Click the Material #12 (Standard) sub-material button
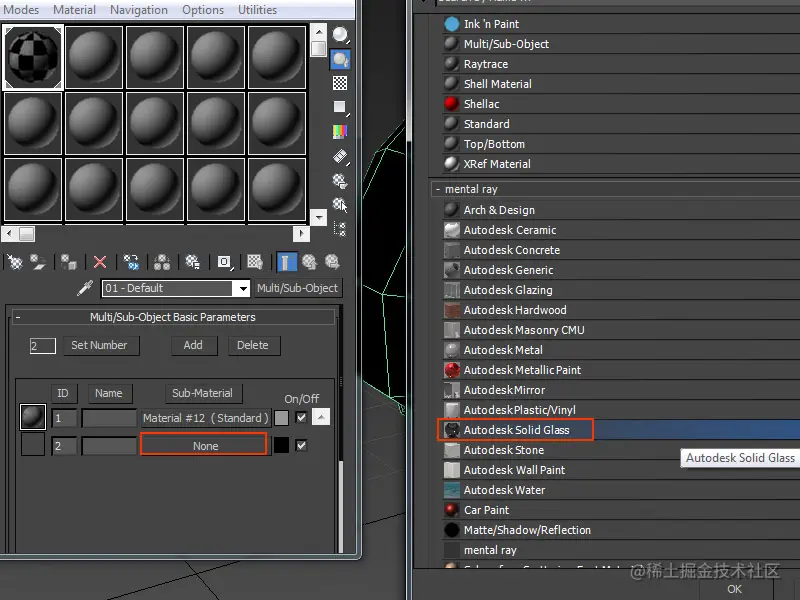This screenshot has width=800, height=600. click(x=206, y=418)
